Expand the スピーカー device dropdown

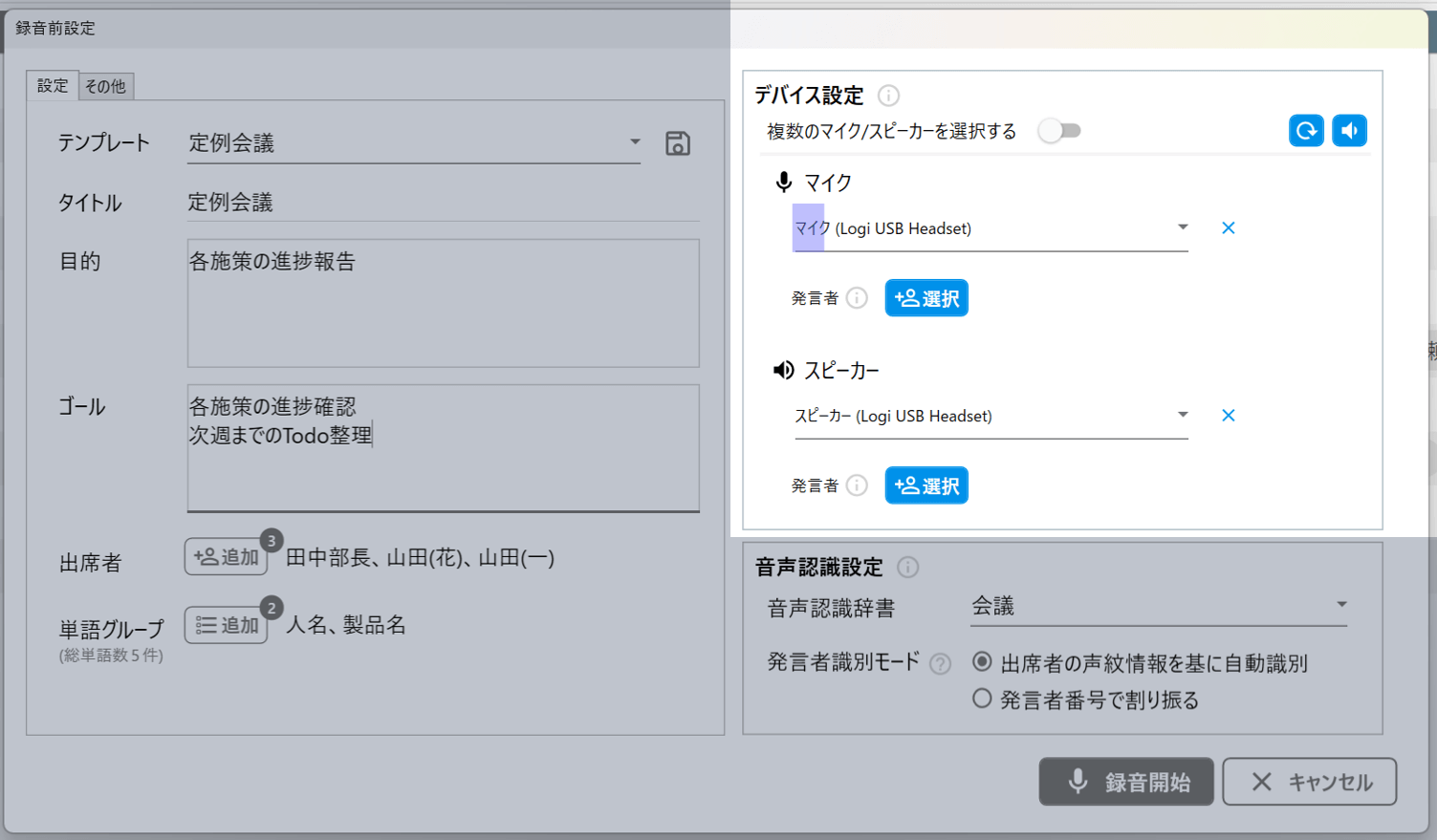[1182, 416]
